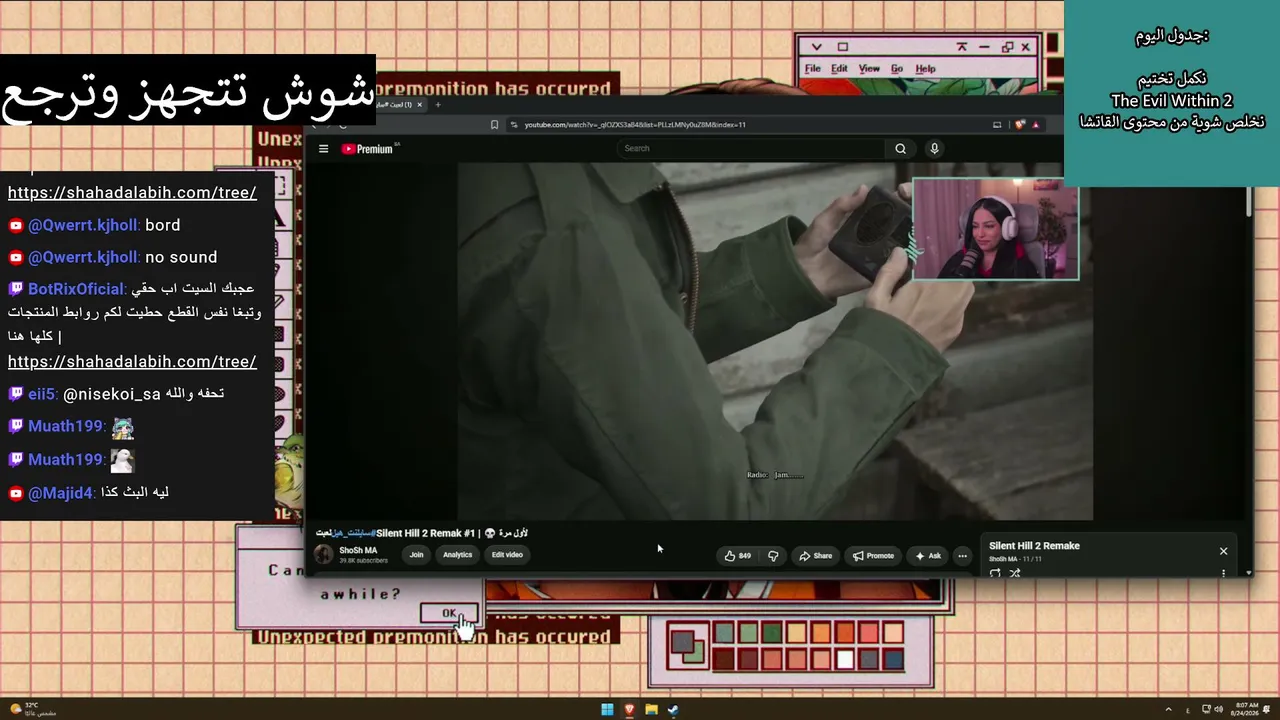Image resolution: width=1280 pixels, height=720 pixels.
Task: Open channel Analytics
Action: (457, 555)
